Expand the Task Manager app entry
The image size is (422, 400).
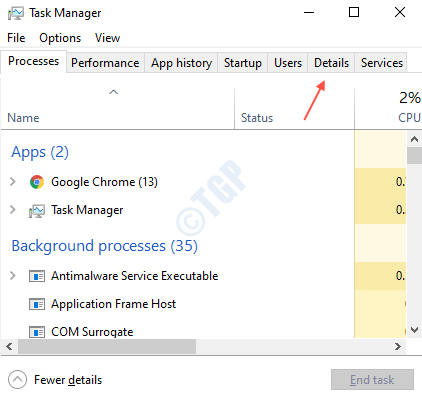[x=13, y=210]
